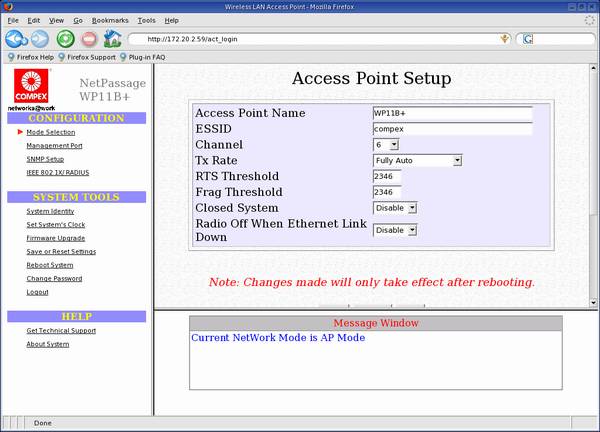Click the 'Current NetWork Mode is AP Mode' message
Screen dimensions: 600x432
[278, 338]
